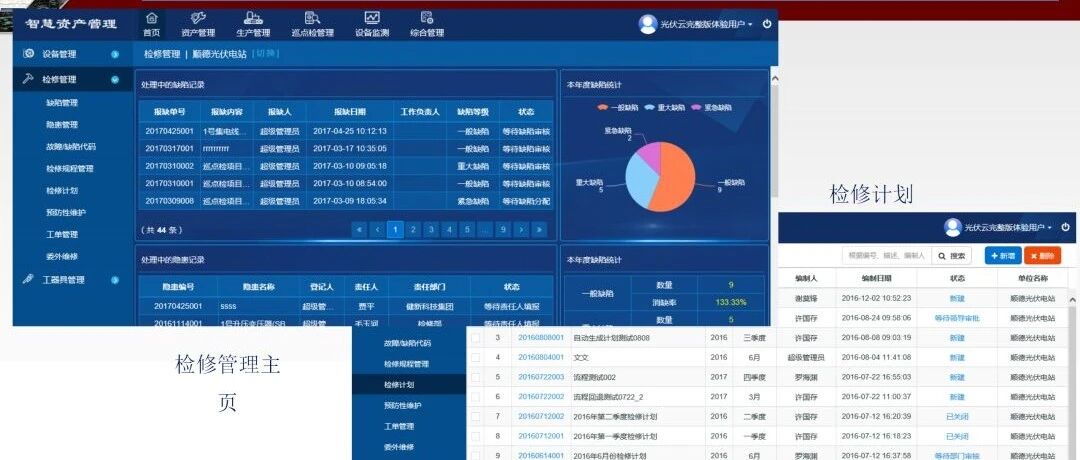Screen dimensions: 1080x460
Task: Open plan link 20160722003
Action: coord(541,377)
